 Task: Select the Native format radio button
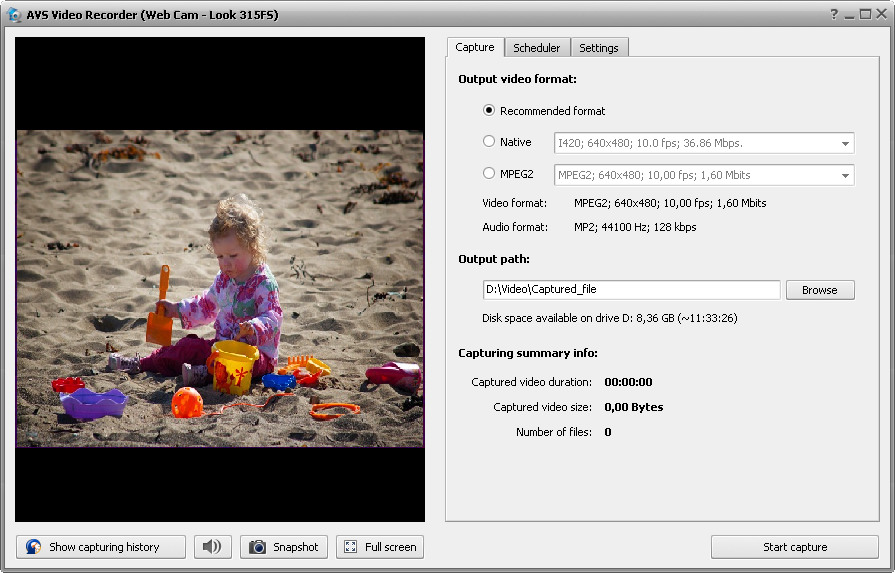(x=489, y=141)
